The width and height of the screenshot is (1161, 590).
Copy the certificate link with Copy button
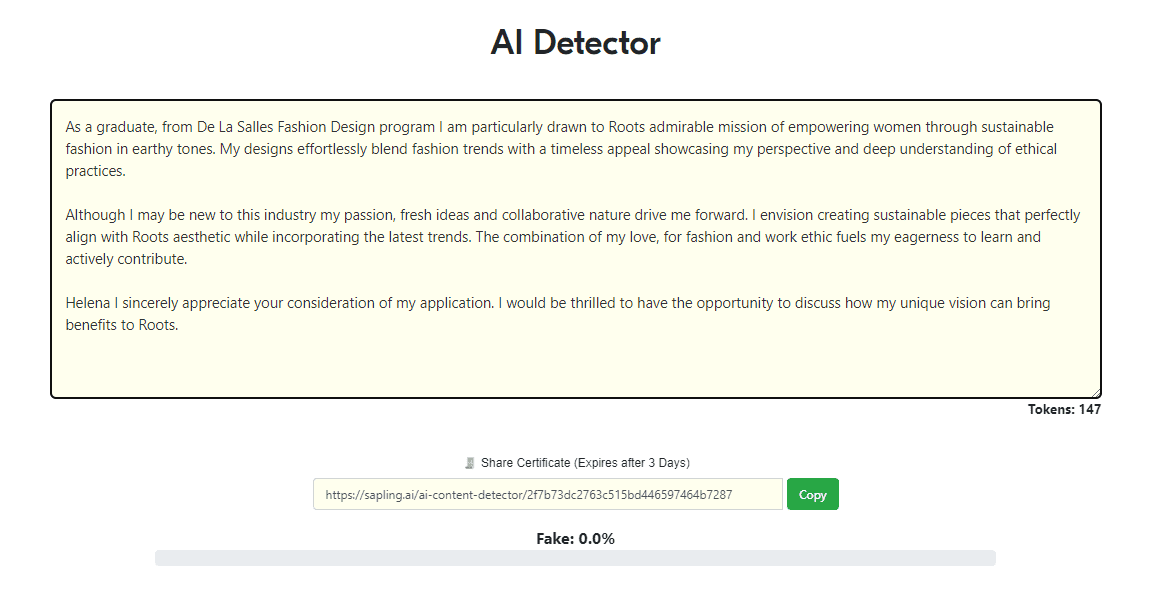click(x=812, y=495)
